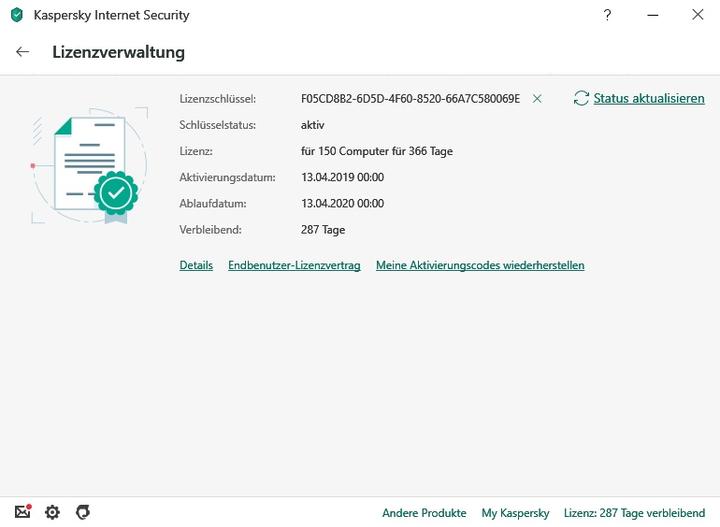
Task: Open the notifications envelope icon
Action: [x=22, y=512]
